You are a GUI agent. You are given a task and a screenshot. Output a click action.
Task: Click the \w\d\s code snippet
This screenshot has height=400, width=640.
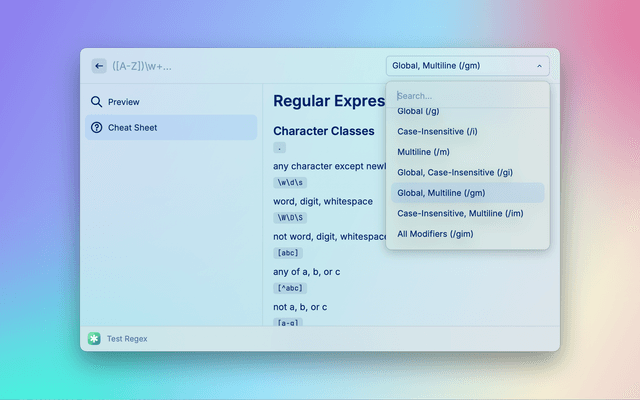coord(290,183)
